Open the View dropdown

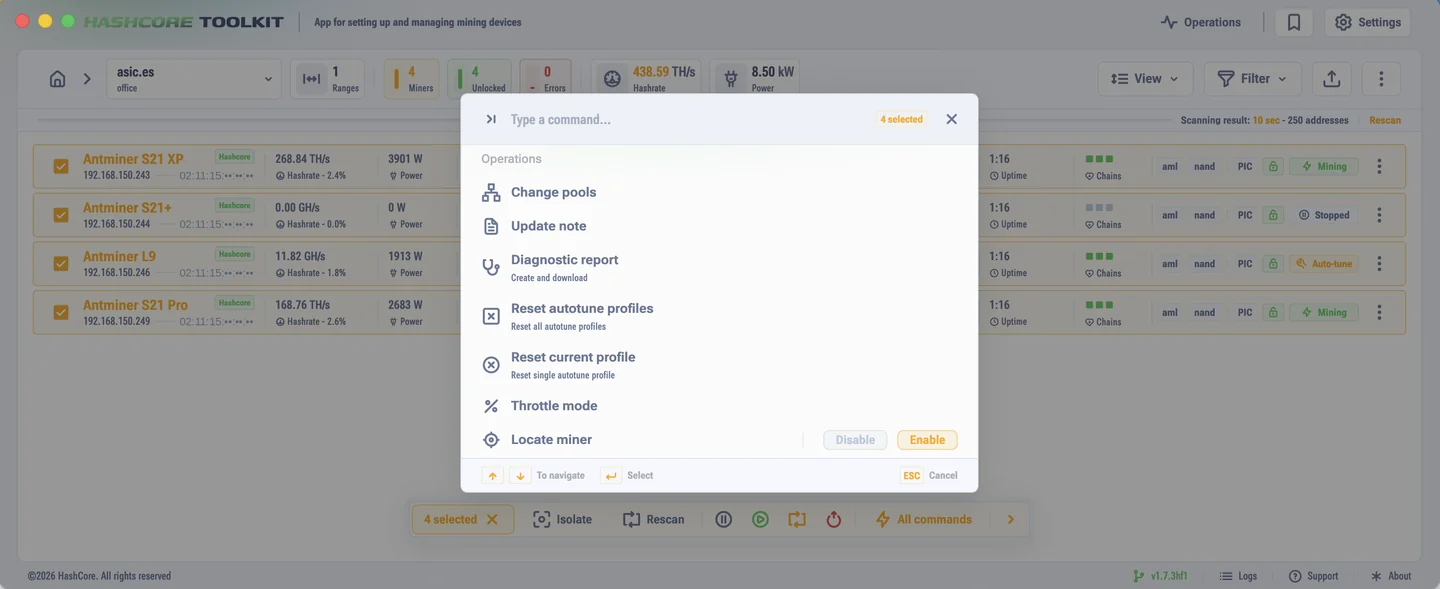coord(1144,79)
